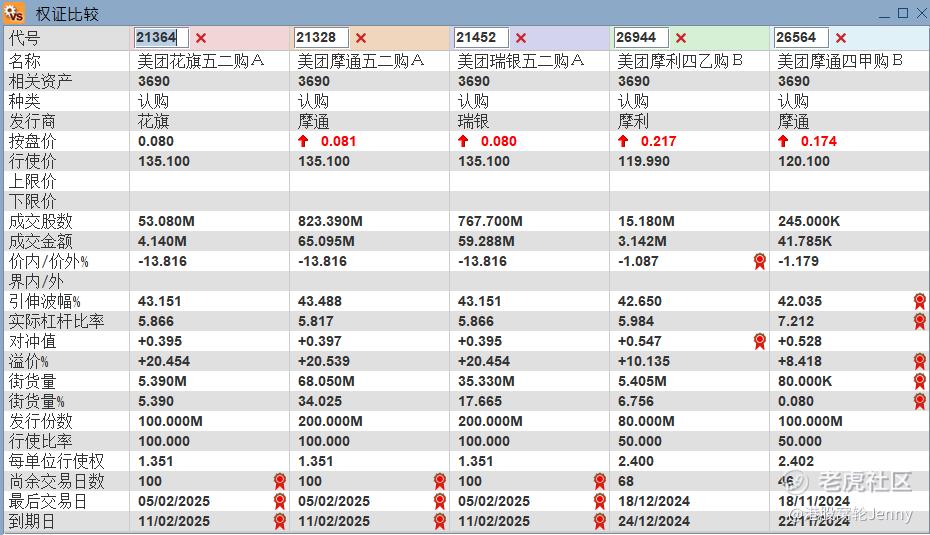
Task: Click the red up arrow beside price 0.174
Action: (x=783, y=141)
